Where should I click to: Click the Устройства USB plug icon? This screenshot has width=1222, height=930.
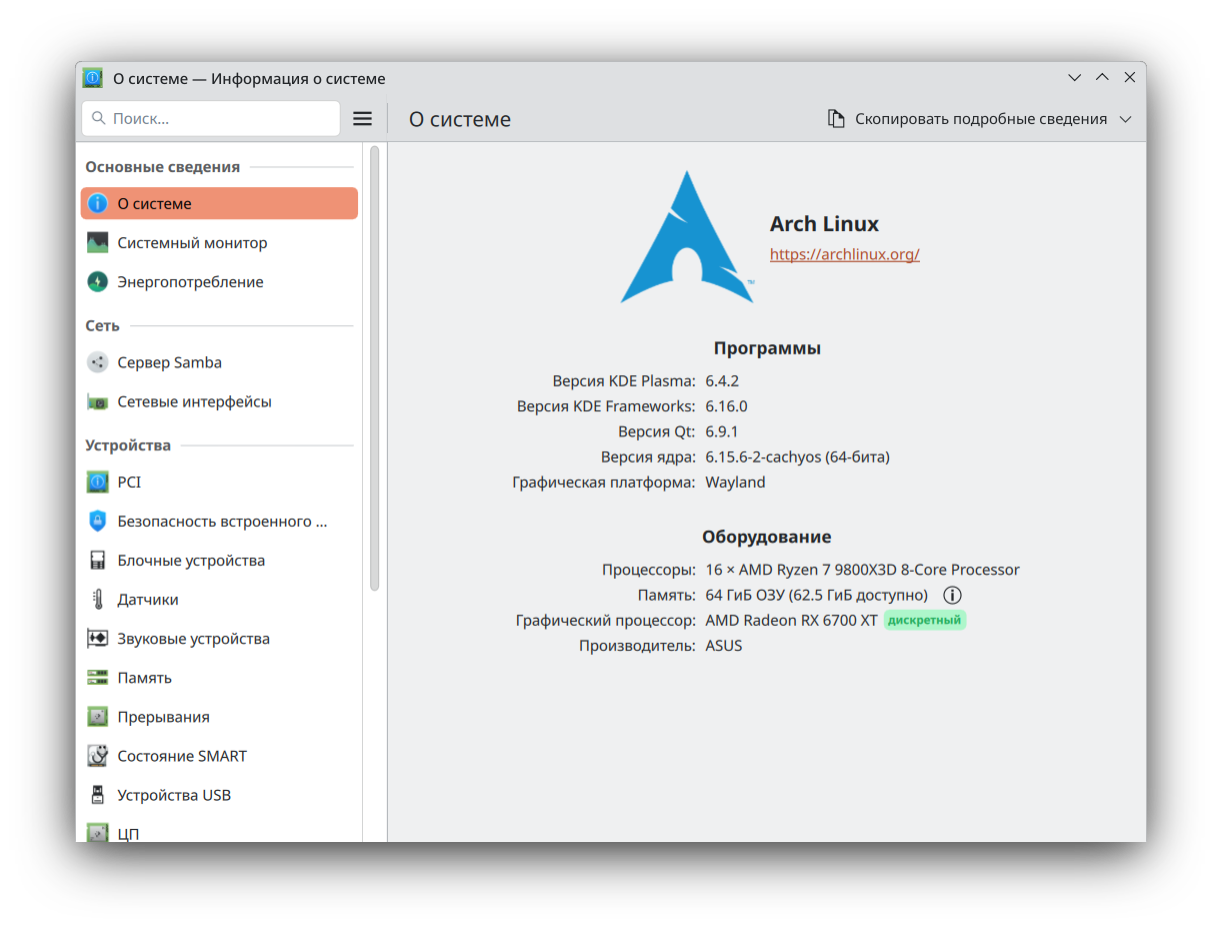(97, 796)
